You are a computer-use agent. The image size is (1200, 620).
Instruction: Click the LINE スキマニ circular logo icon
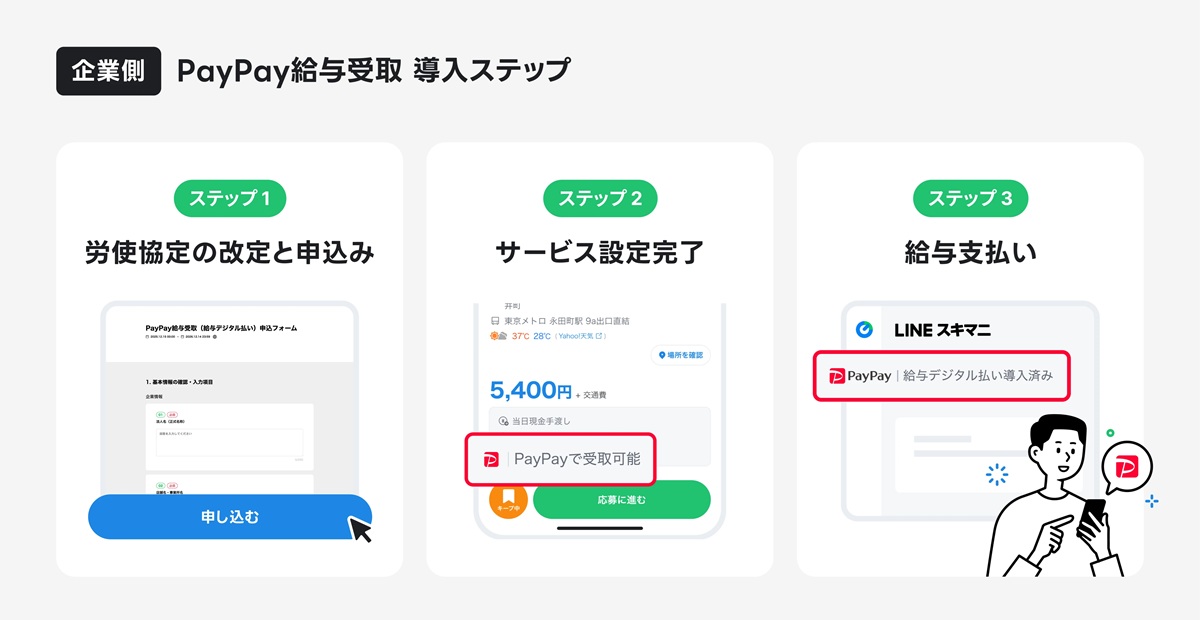pos(864,329)
